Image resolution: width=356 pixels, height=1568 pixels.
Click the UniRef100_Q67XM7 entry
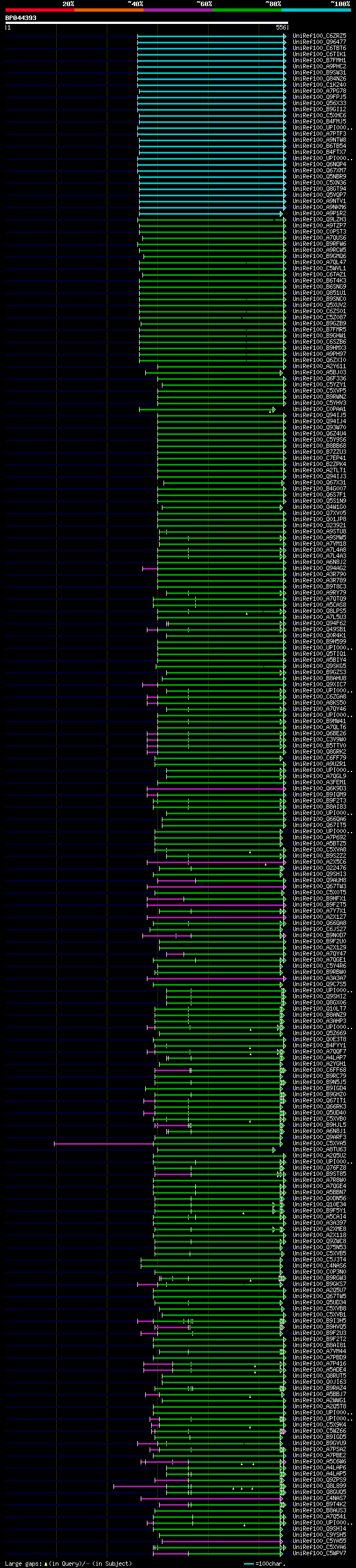(319, 170)
